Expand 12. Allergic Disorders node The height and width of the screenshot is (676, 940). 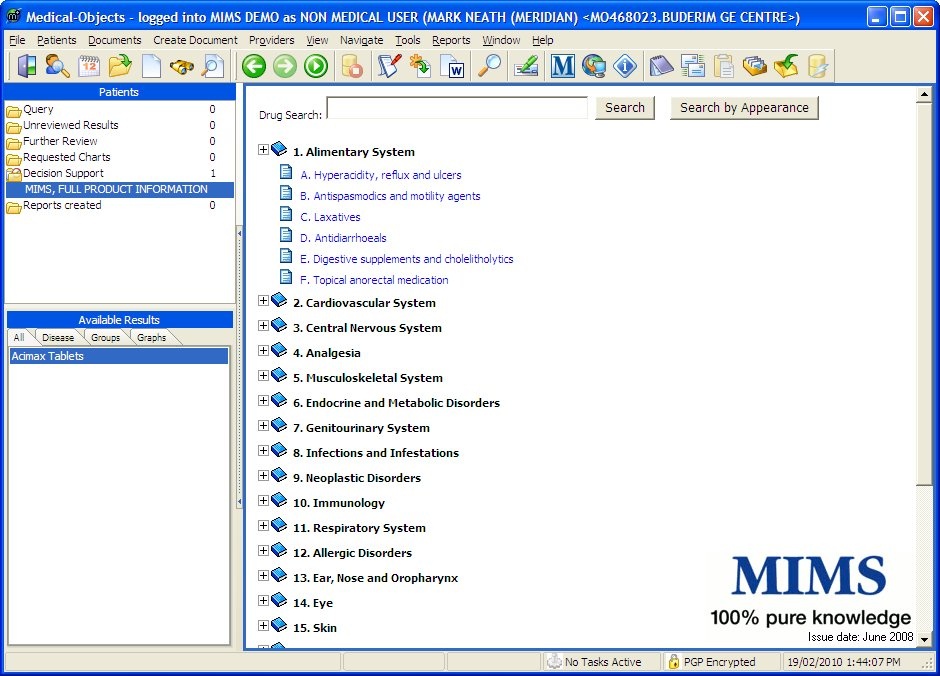(263, 551)
